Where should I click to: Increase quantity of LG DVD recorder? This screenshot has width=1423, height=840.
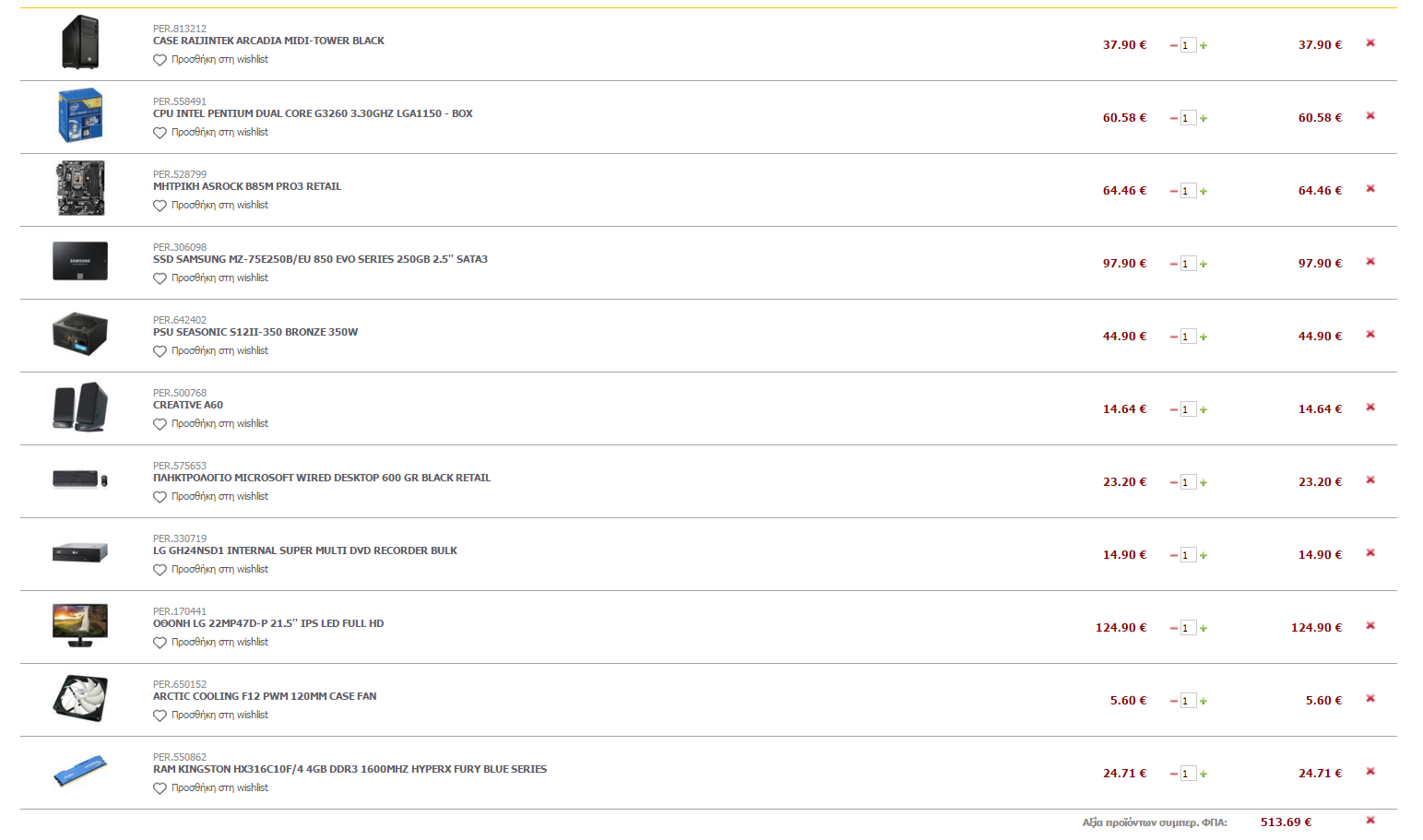tap(1204, 555)
